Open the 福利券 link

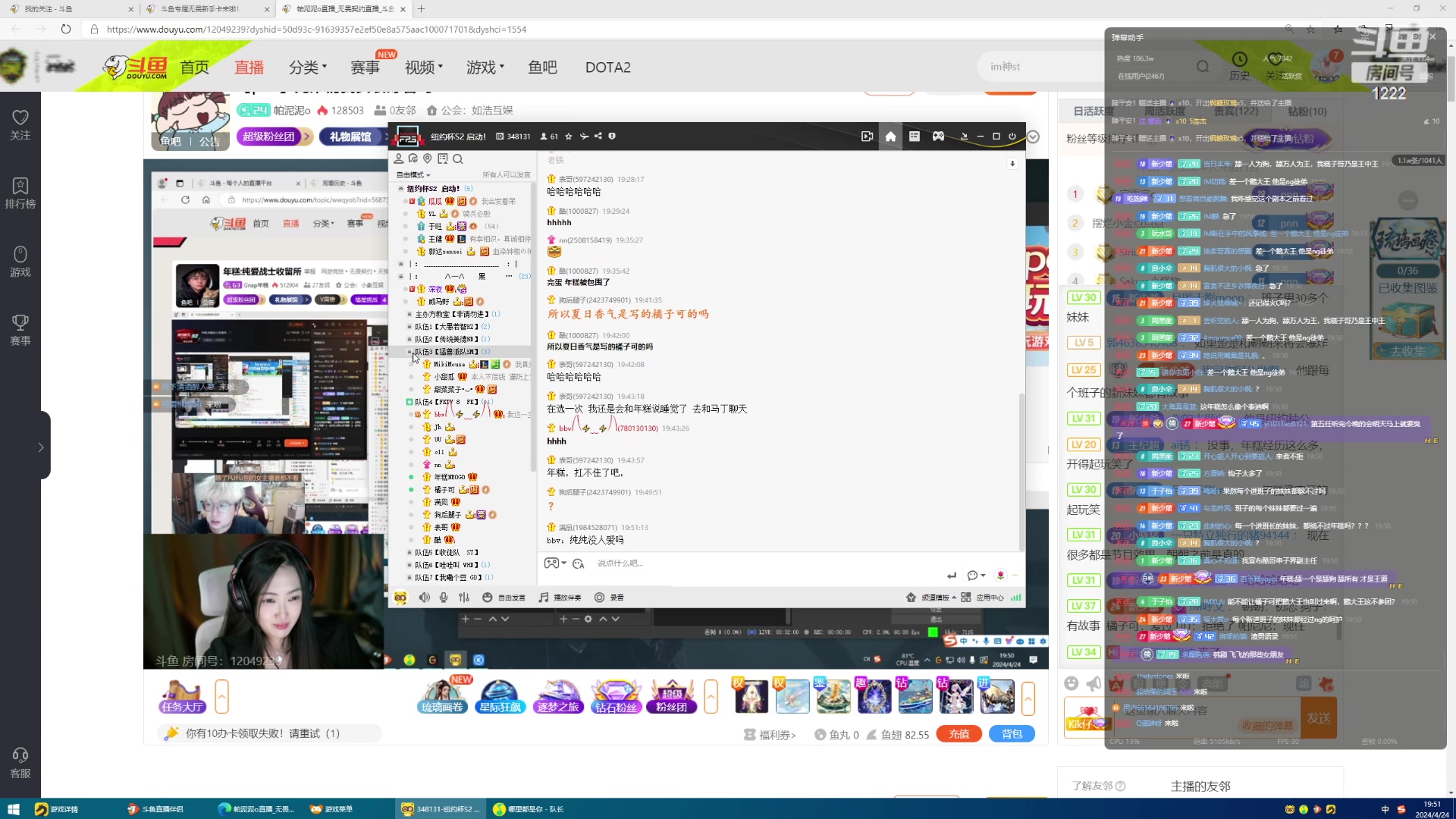point(770,735)
